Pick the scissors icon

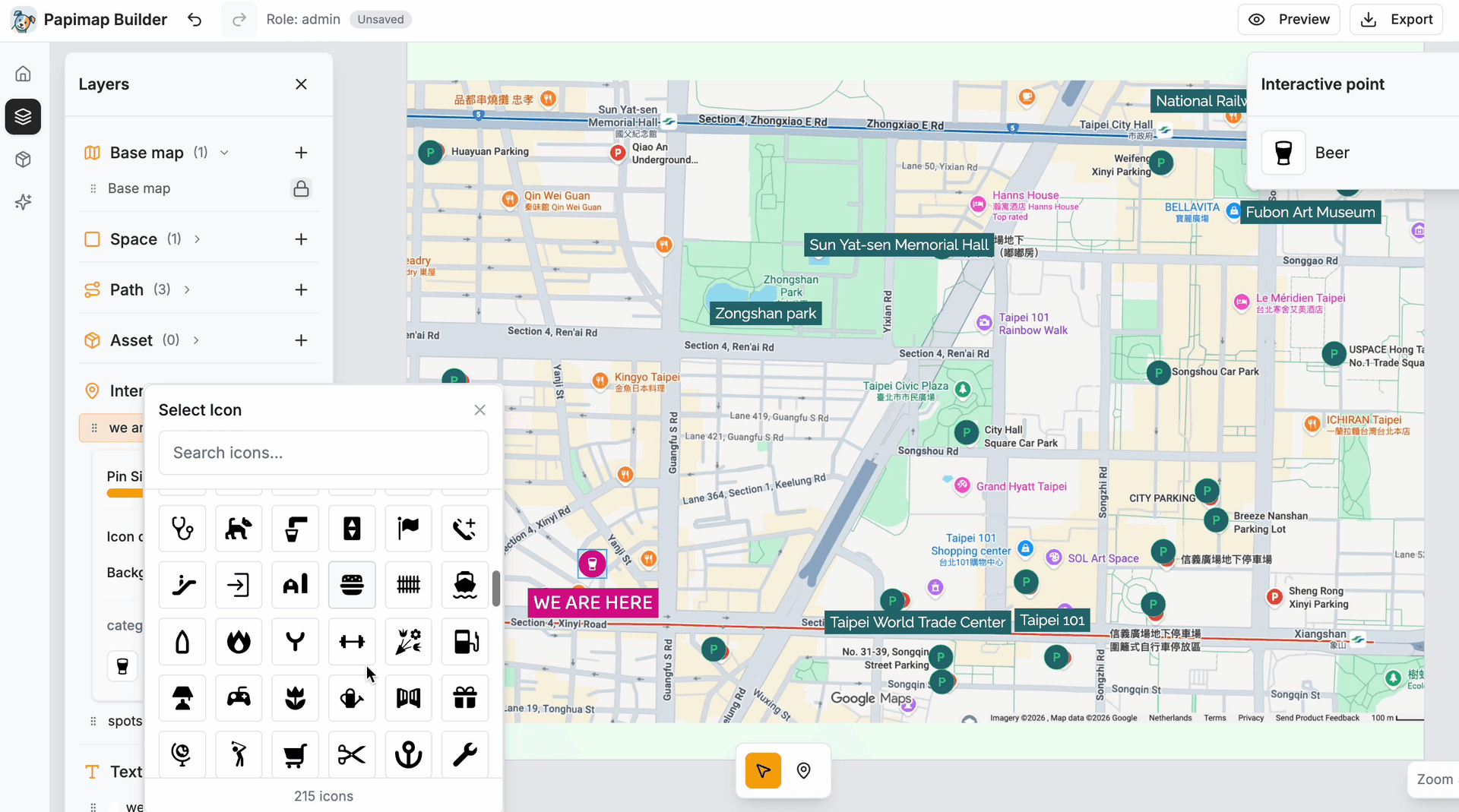point(352,754)
